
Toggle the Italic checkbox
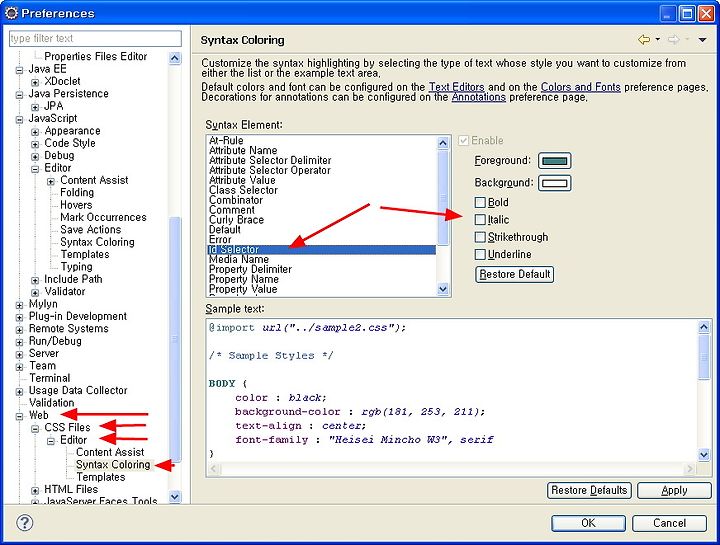pos(480,219)
